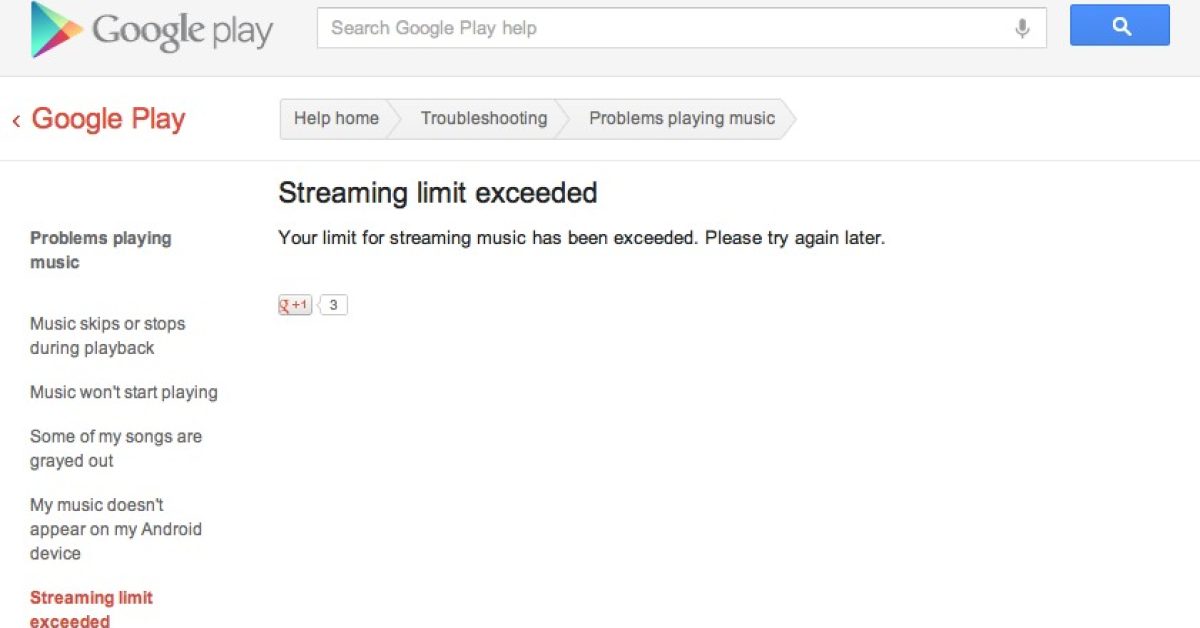Click the streaming limit exceeded message text
The width and height of the screenshot is (1200, 628).
point(581,239)
